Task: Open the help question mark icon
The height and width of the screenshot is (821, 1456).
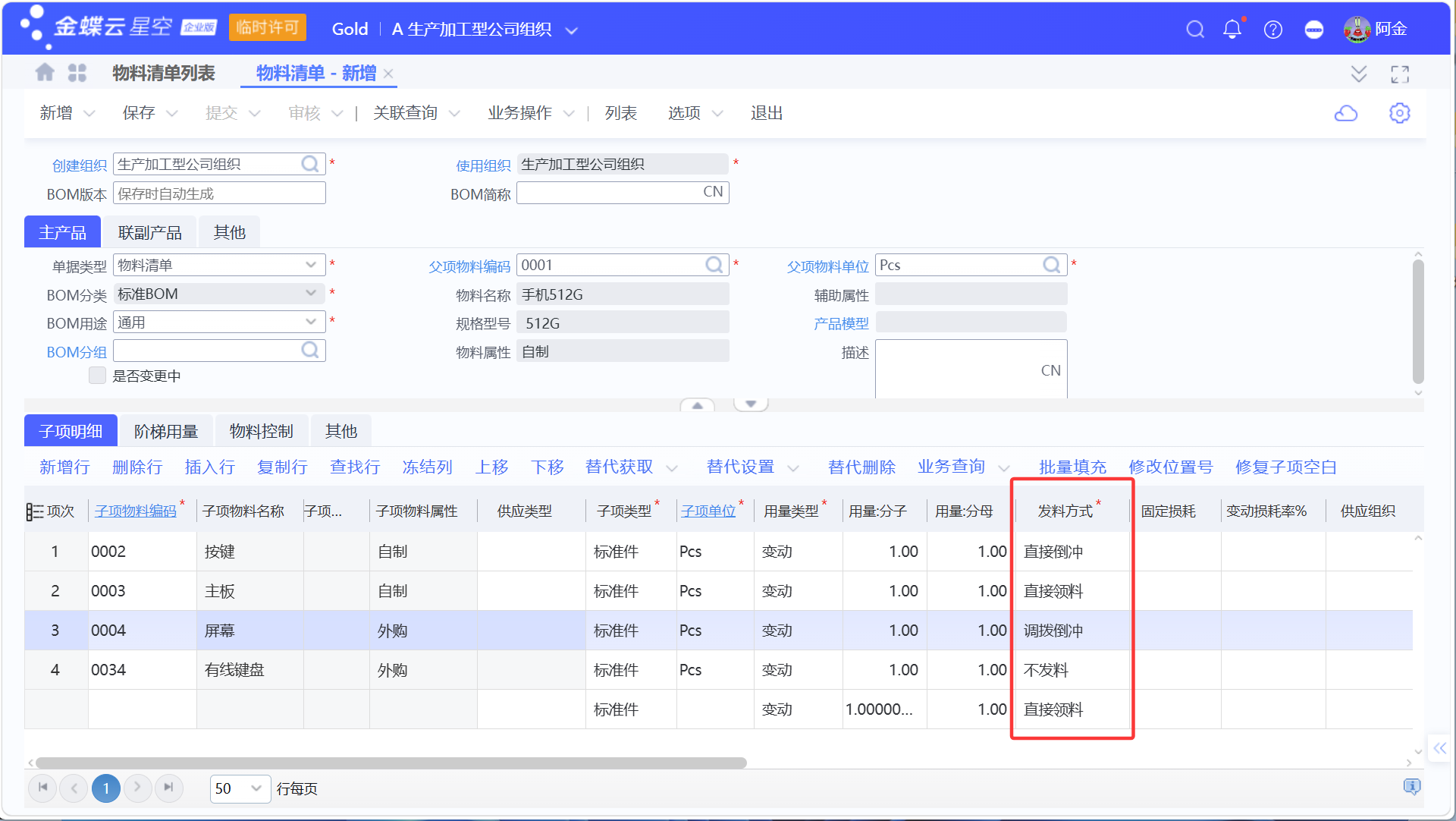Action: click(x=1273, y=30)
